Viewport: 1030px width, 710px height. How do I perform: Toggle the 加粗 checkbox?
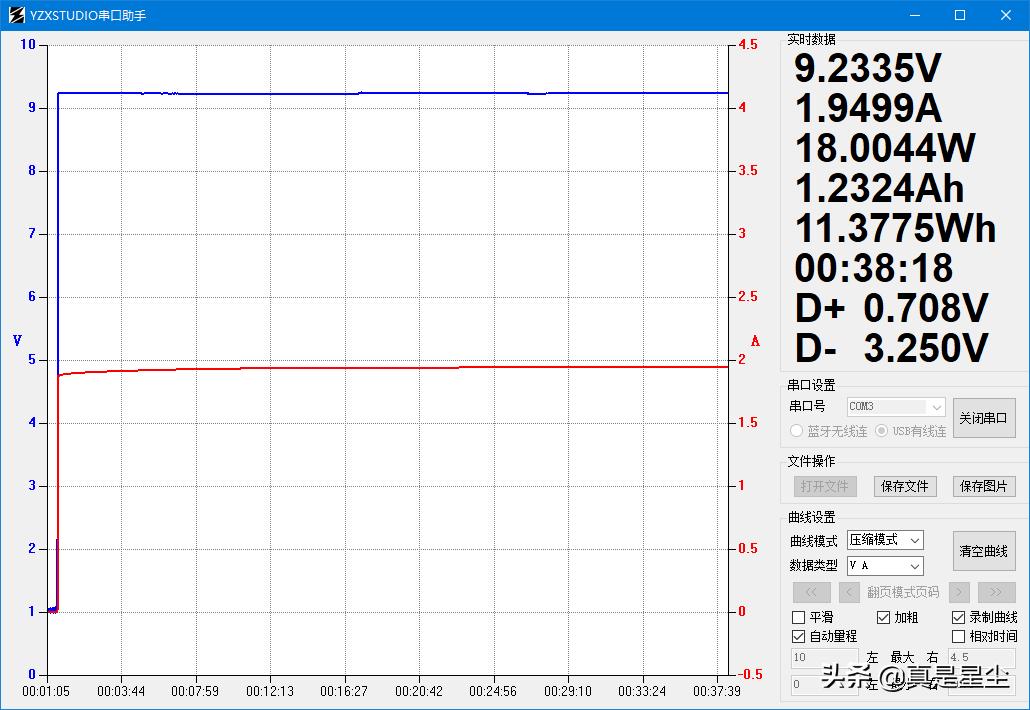pos(884,617)
